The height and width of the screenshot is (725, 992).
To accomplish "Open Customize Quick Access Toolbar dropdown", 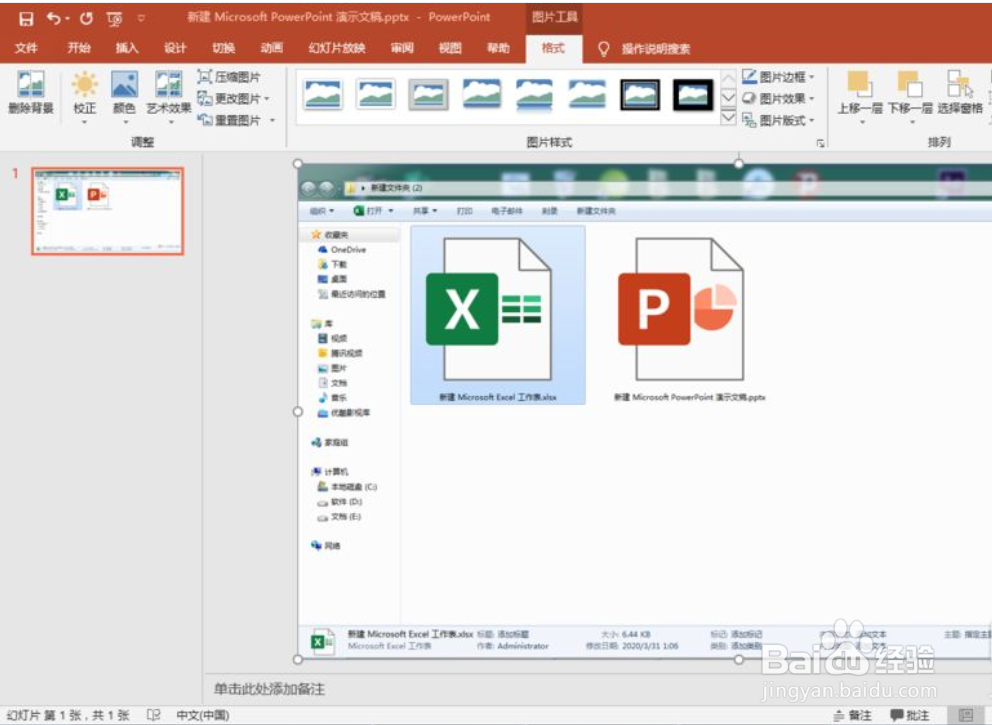I will coord(141,18).
